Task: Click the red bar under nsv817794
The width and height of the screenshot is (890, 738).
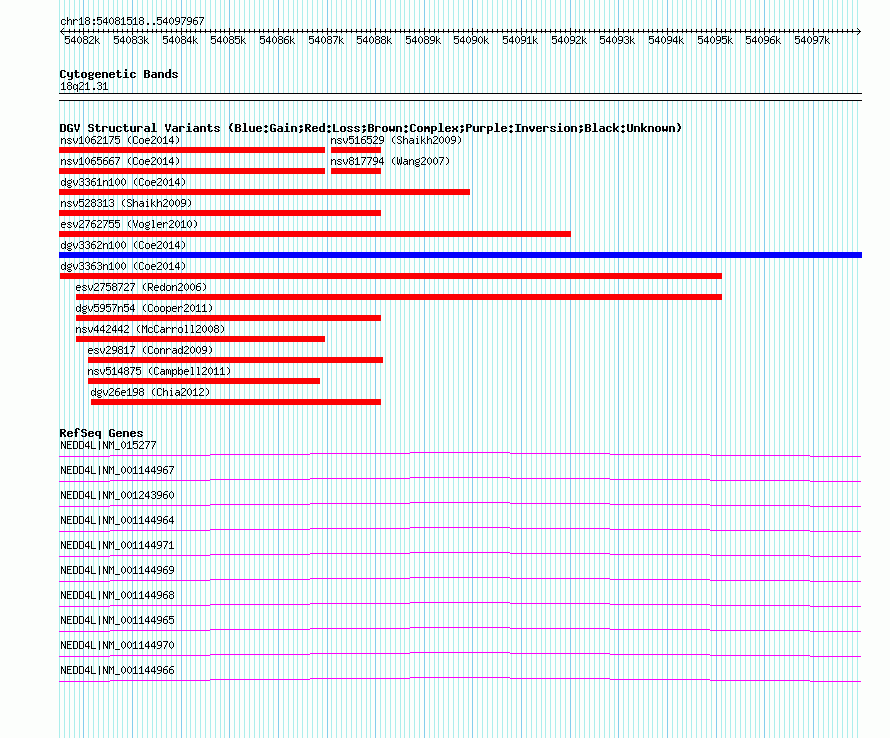Action: [x=356, y=171]
